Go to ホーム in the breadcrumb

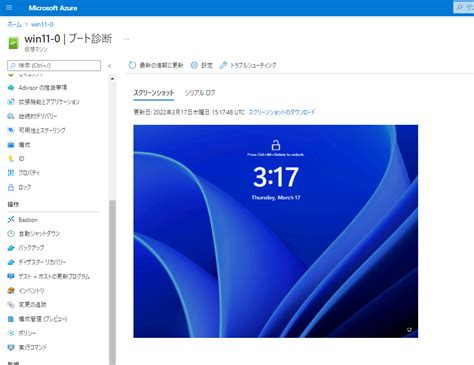(x=14, y=24)
